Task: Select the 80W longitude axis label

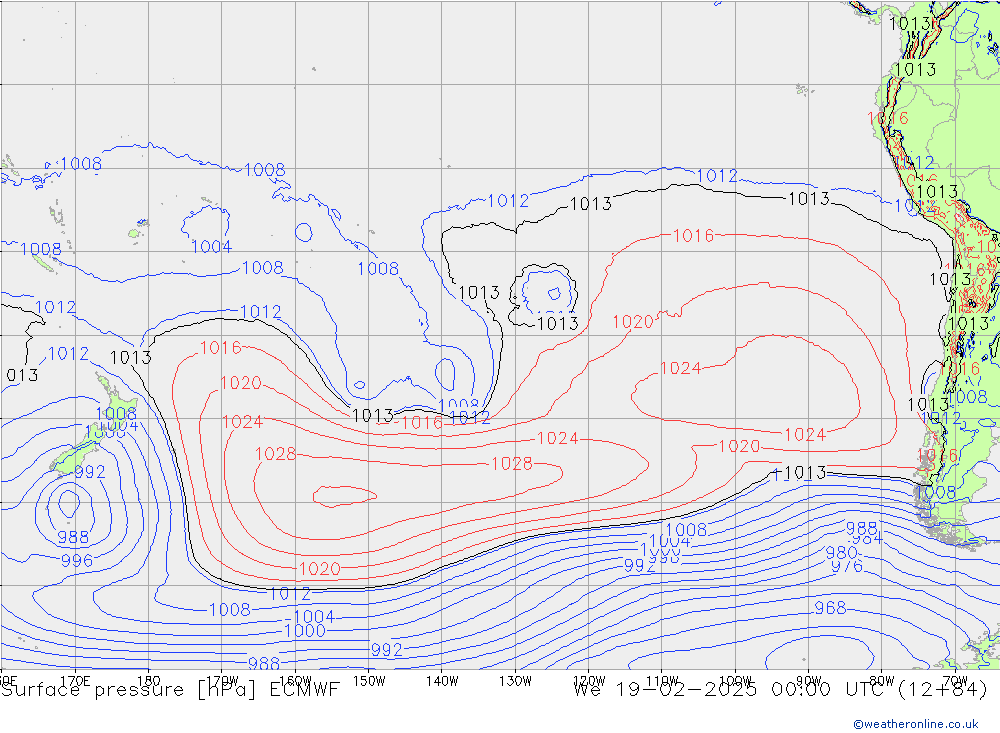Action: pos(882,681)
